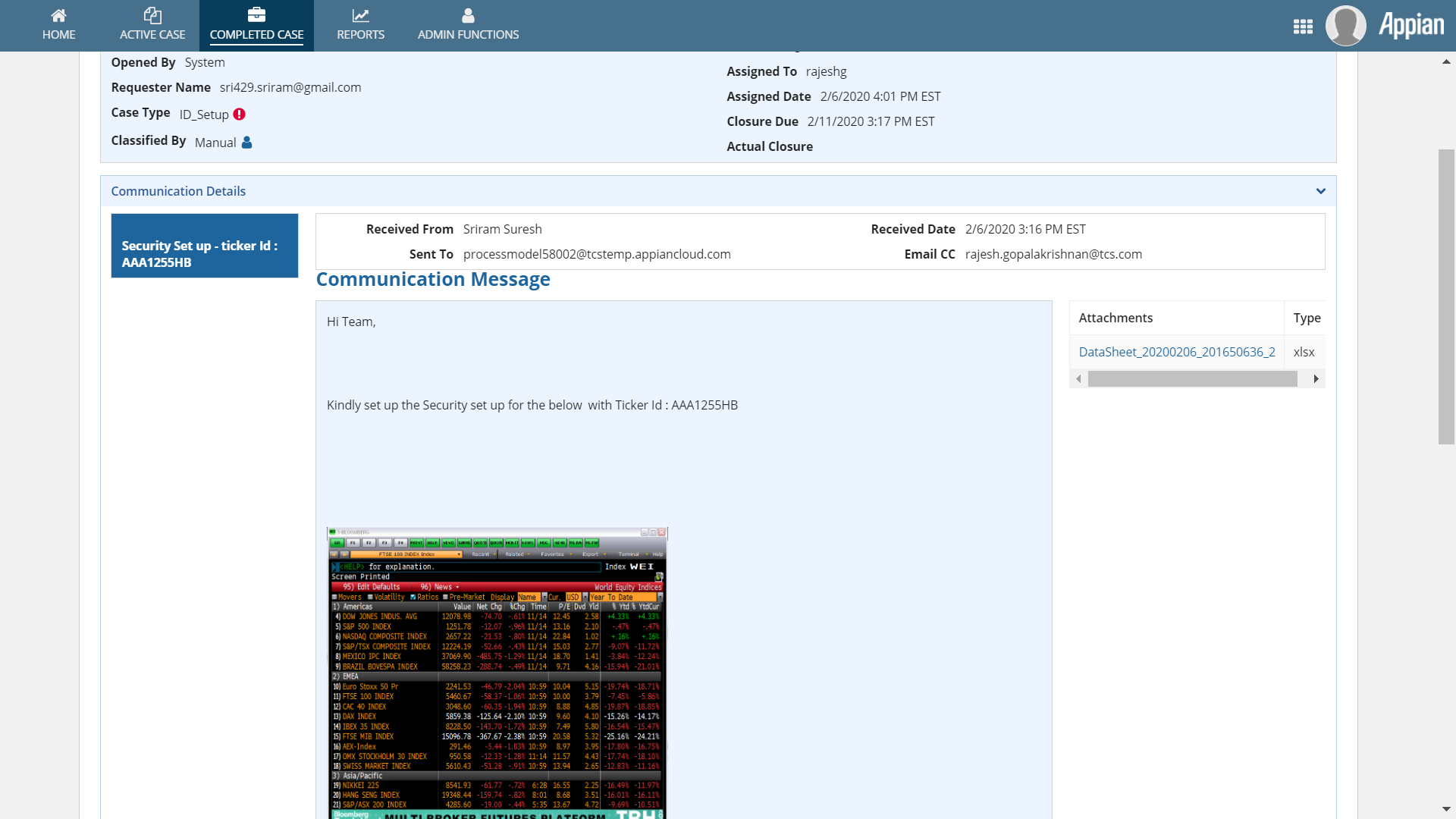1456x819 pixels.
Task: Click the red alert icon beside ID_Setup
Action: pos(240,115)
